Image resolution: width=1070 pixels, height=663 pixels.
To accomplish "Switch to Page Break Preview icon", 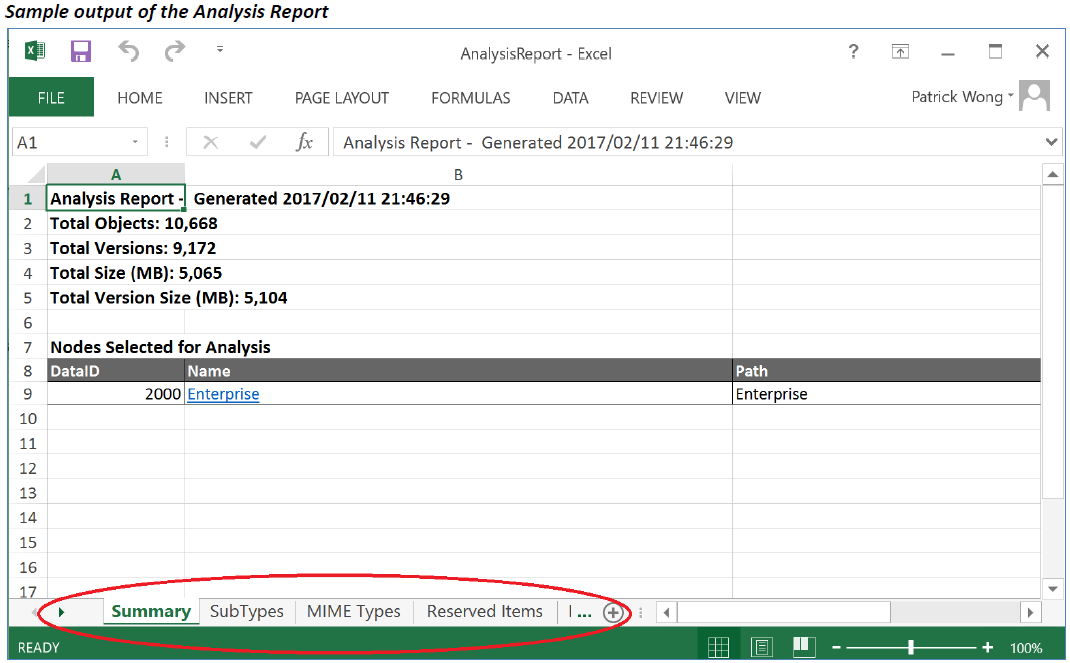I will click(x=804, y=647).
